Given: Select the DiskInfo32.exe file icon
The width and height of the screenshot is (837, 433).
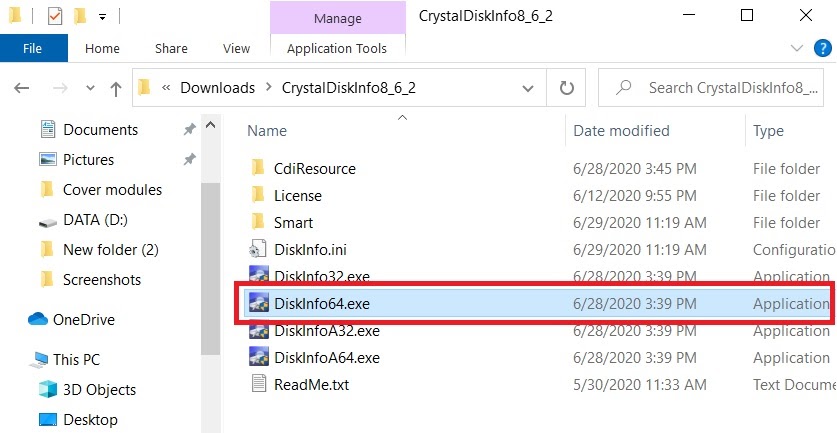Looking at the screenshot, I should (x=258, y=274).
